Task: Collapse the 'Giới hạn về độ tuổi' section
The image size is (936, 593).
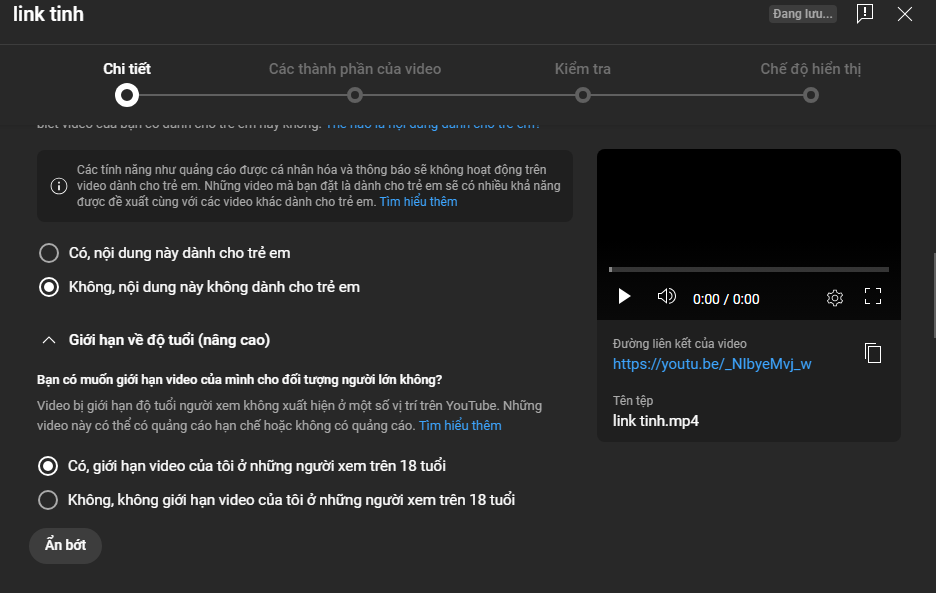Action: (x=48, y=340)
